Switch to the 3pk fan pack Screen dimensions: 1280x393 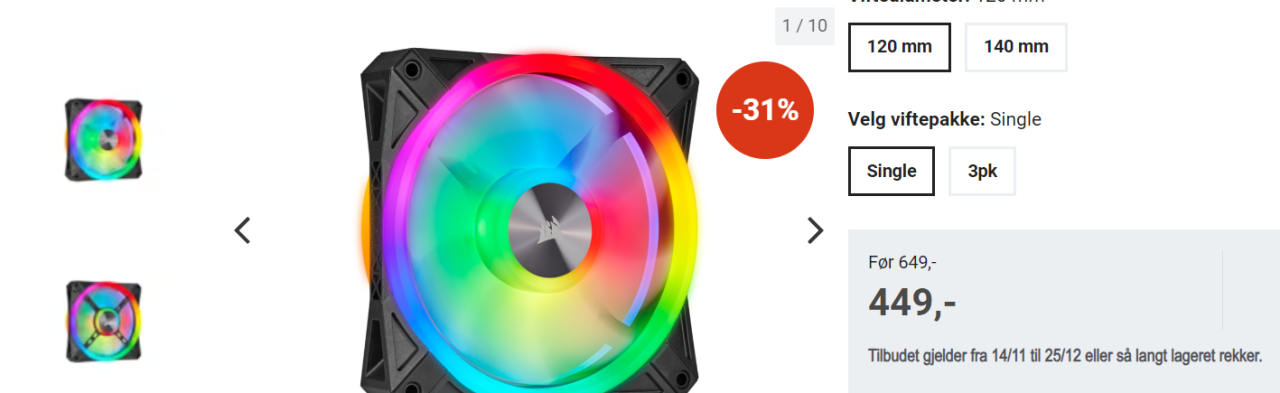(982, 171)
